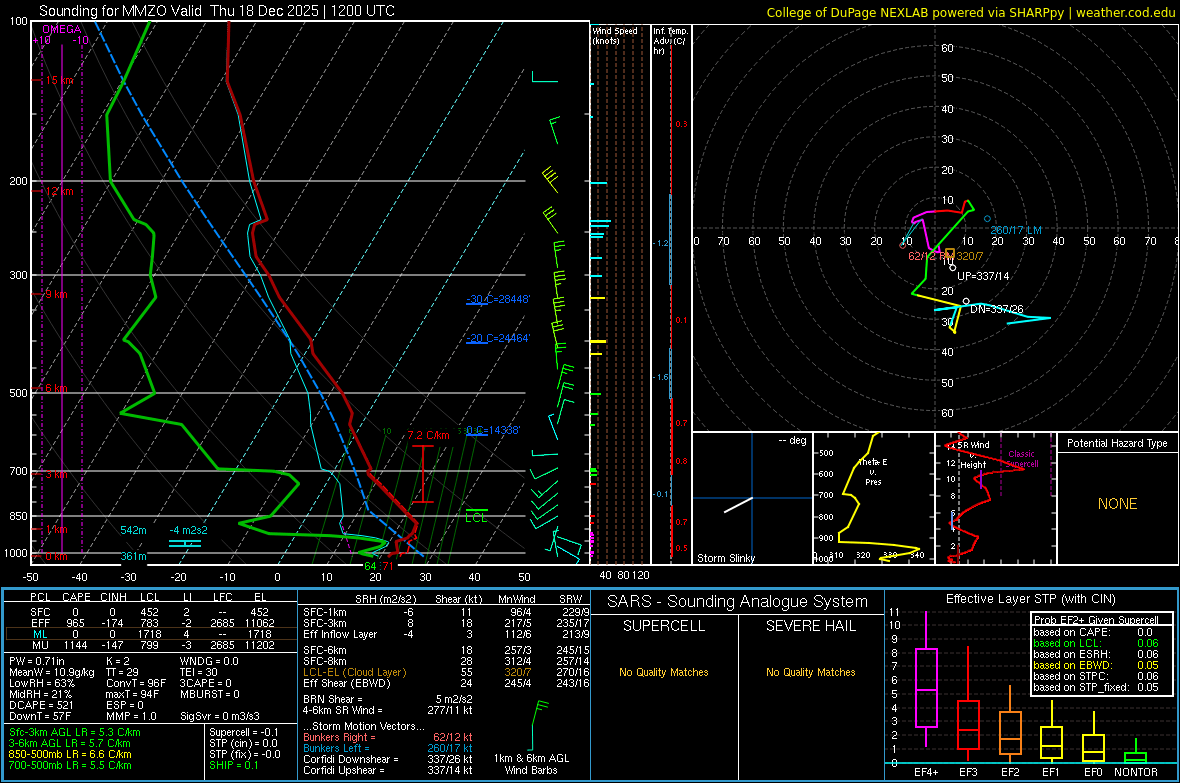Image resolution: width=1180 pixels, height=783 pixels.
Task: Click the based on EBWD probability row
Action: (x=1096, y=665)
